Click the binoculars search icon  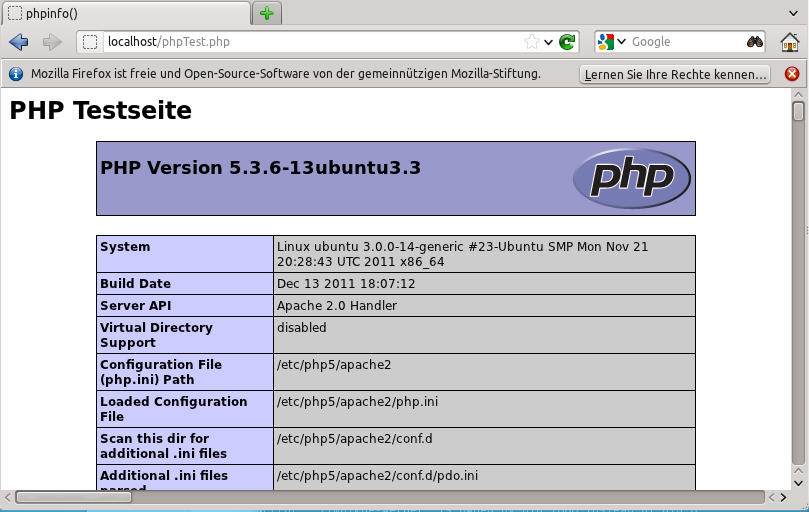(x=754, y=42)
